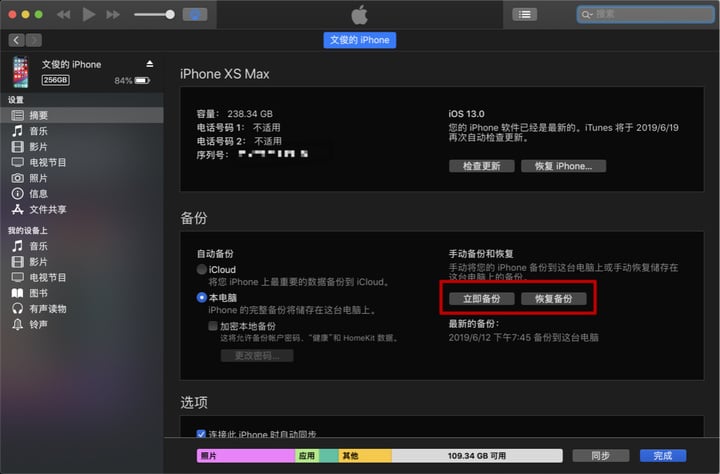
Task: Open 铃声 under 我的设备上
Action: pyautogui.click(x=38, y=325)
